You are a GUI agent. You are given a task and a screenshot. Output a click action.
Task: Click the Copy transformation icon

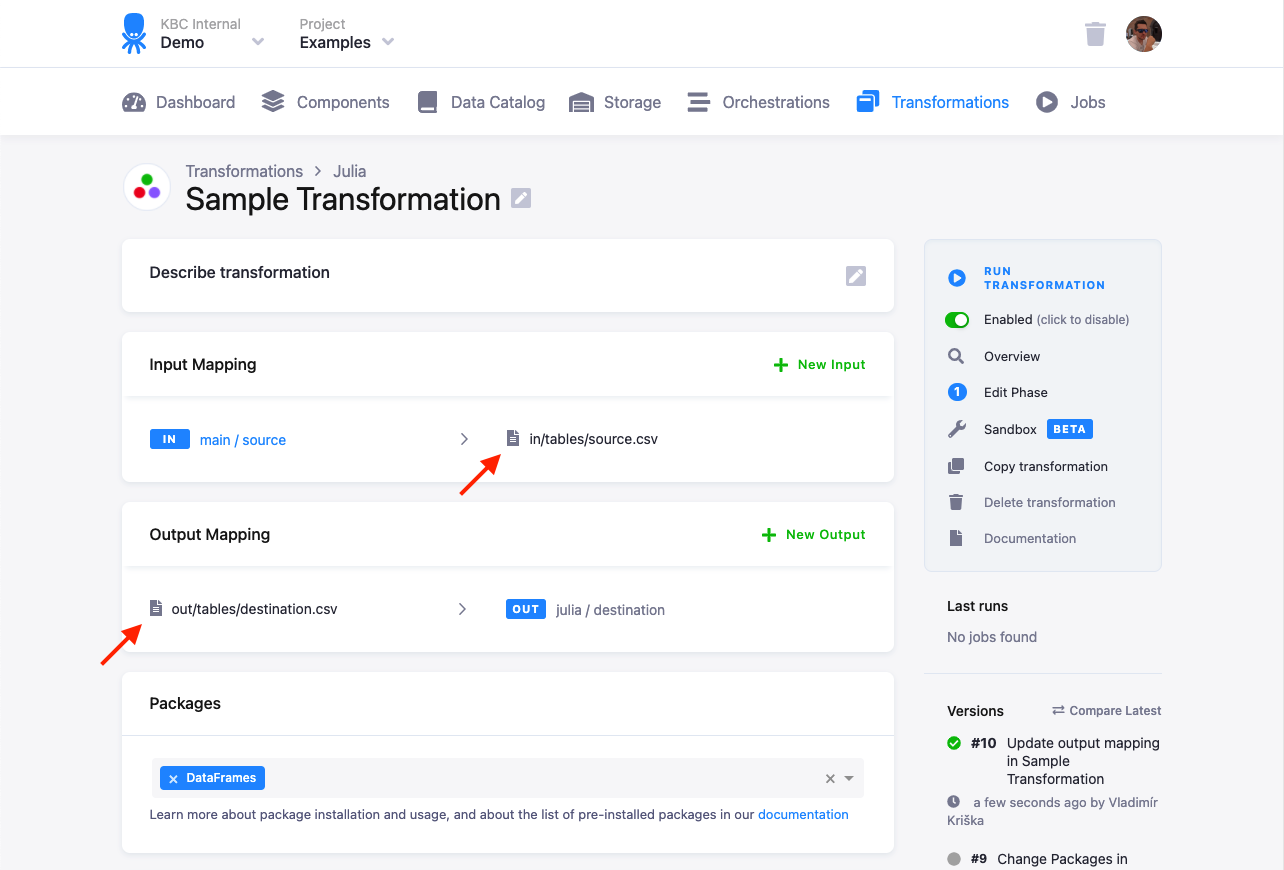[957, 466]
